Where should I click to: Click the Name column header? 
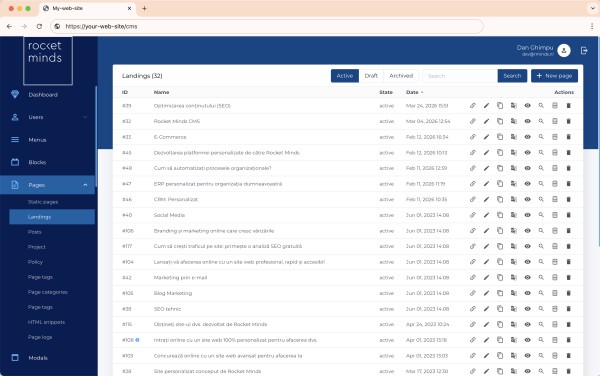[161, 92]
